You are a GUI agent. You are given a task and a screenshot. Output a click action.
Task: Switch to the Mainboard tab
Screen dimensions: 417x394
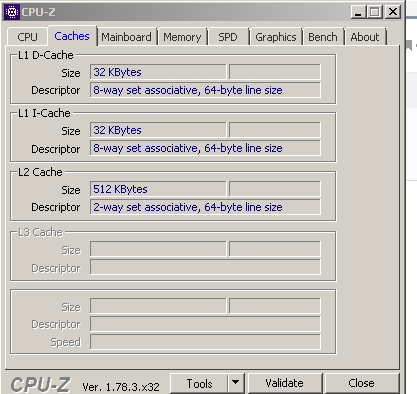[126, 37]
